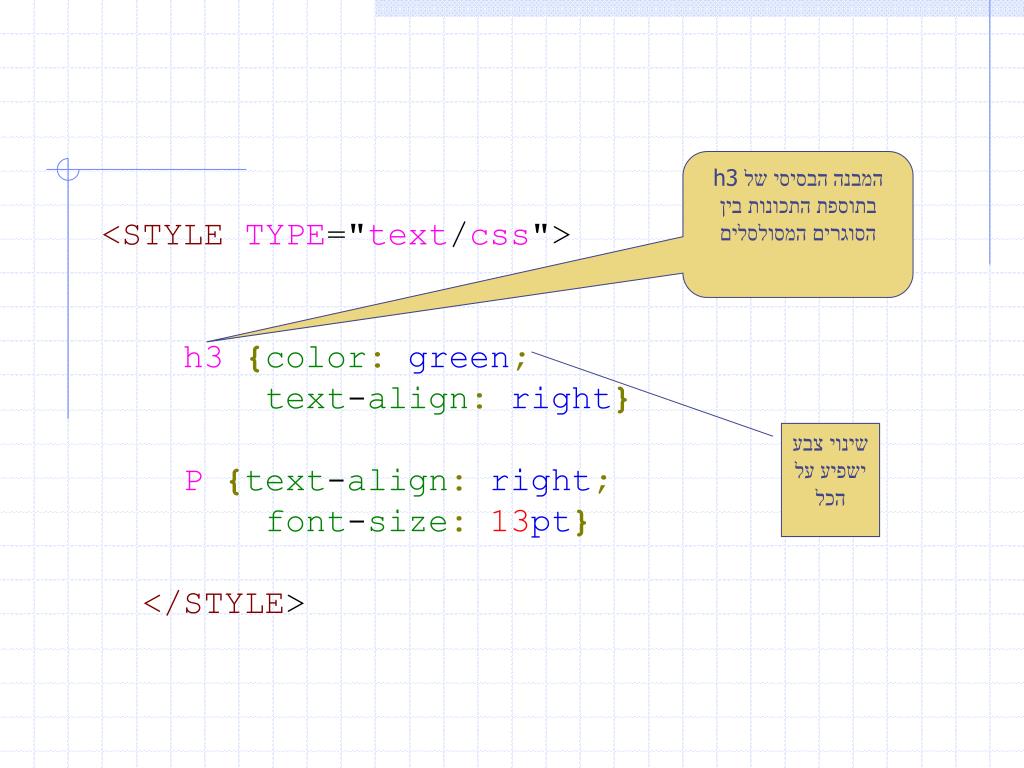Click the "text/css" attribute value
Screen dimensions: 1024x768
tap(449, 235)
